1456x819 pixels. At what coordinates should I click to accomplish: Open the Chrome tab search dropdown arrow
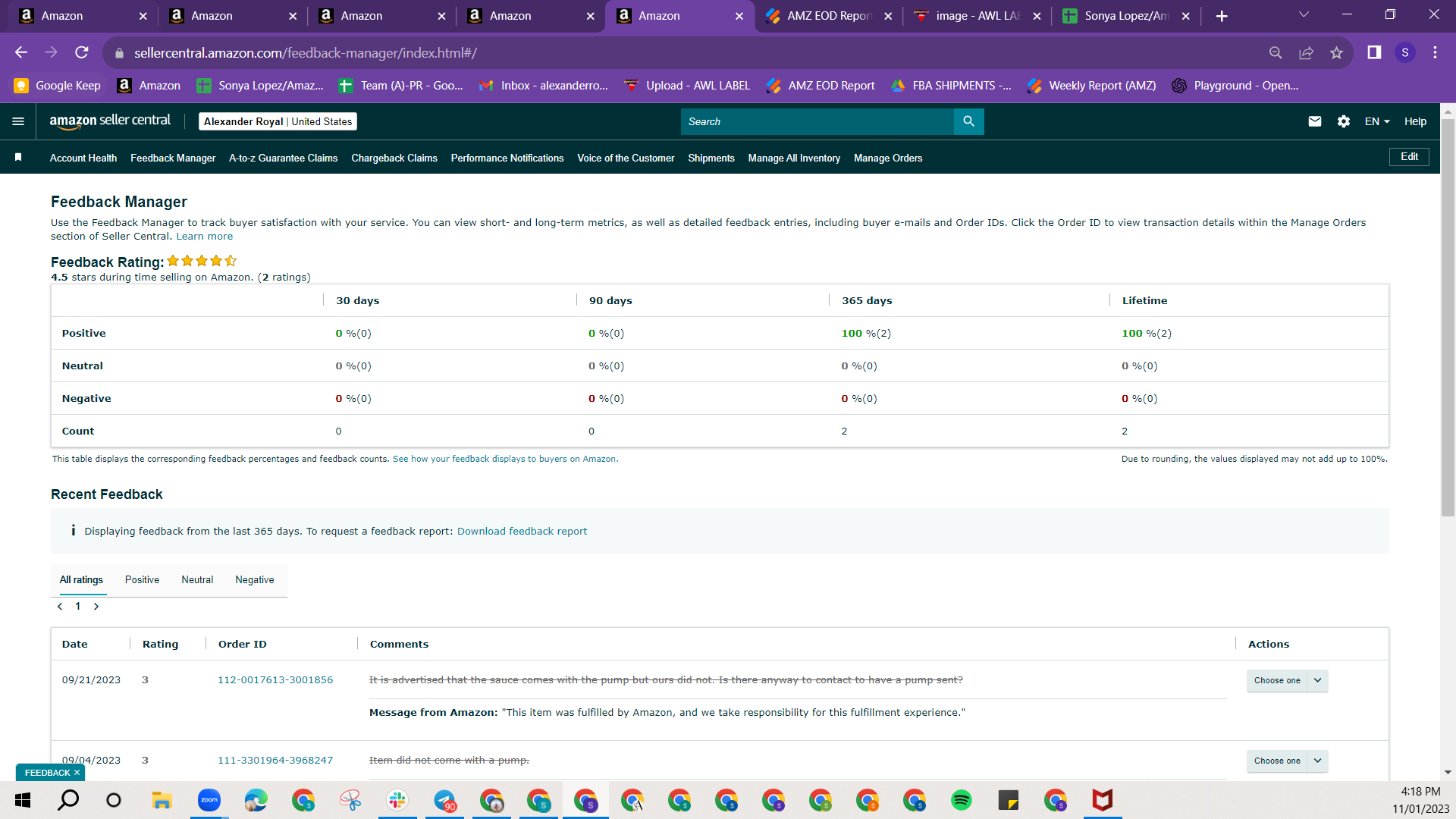click(x=1304, y=15)
